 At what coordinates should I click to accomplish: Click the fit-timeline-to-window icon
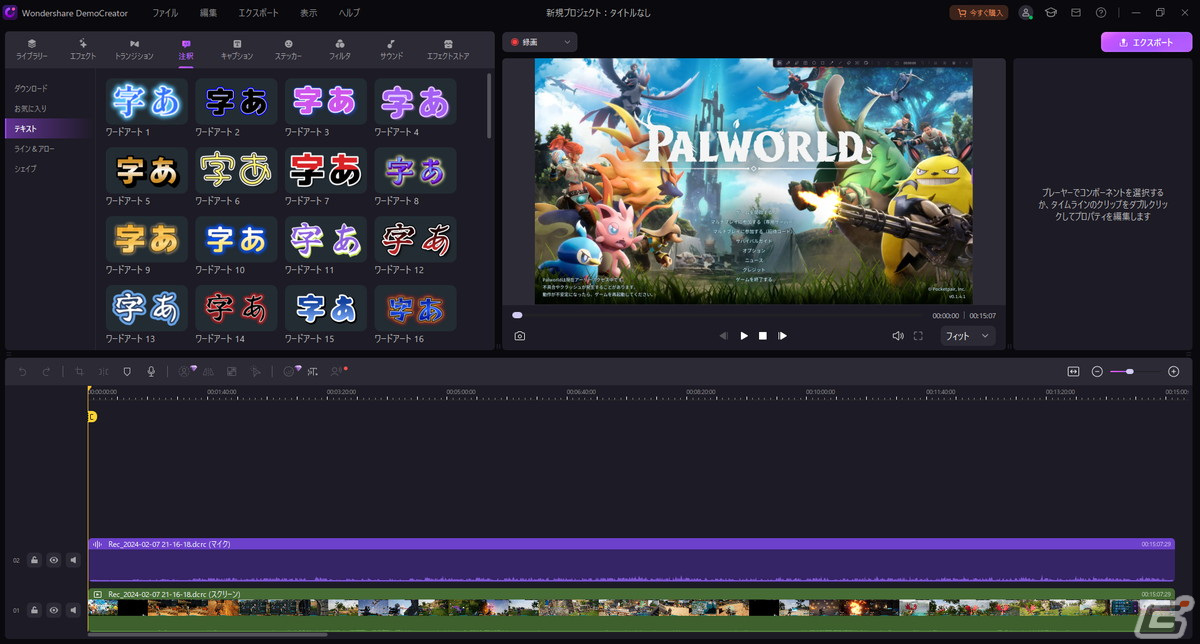(1073, 371)
